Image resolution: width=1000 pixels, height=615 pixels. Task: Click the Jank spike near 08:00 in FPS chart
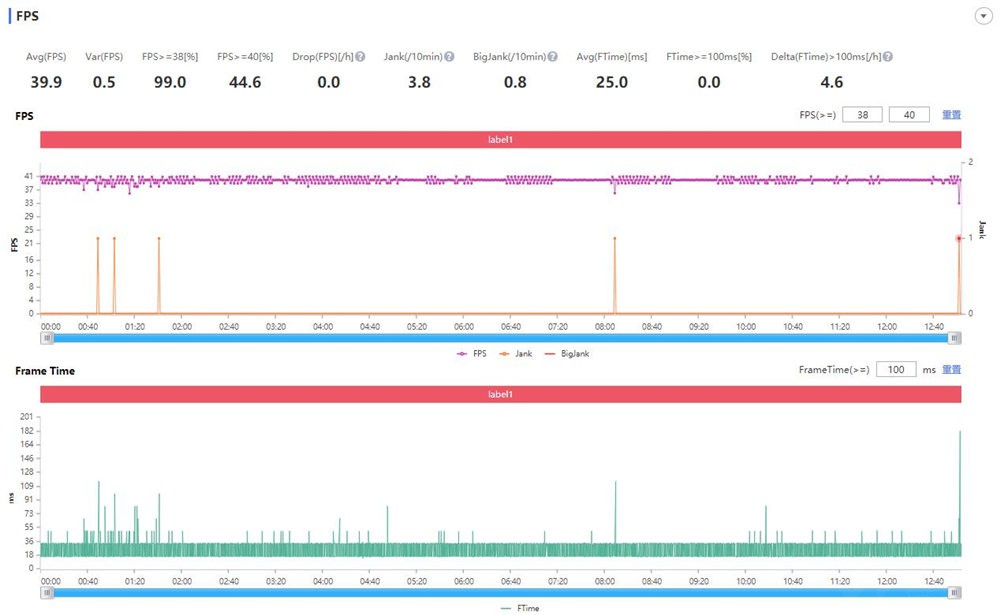coord(615,238)
